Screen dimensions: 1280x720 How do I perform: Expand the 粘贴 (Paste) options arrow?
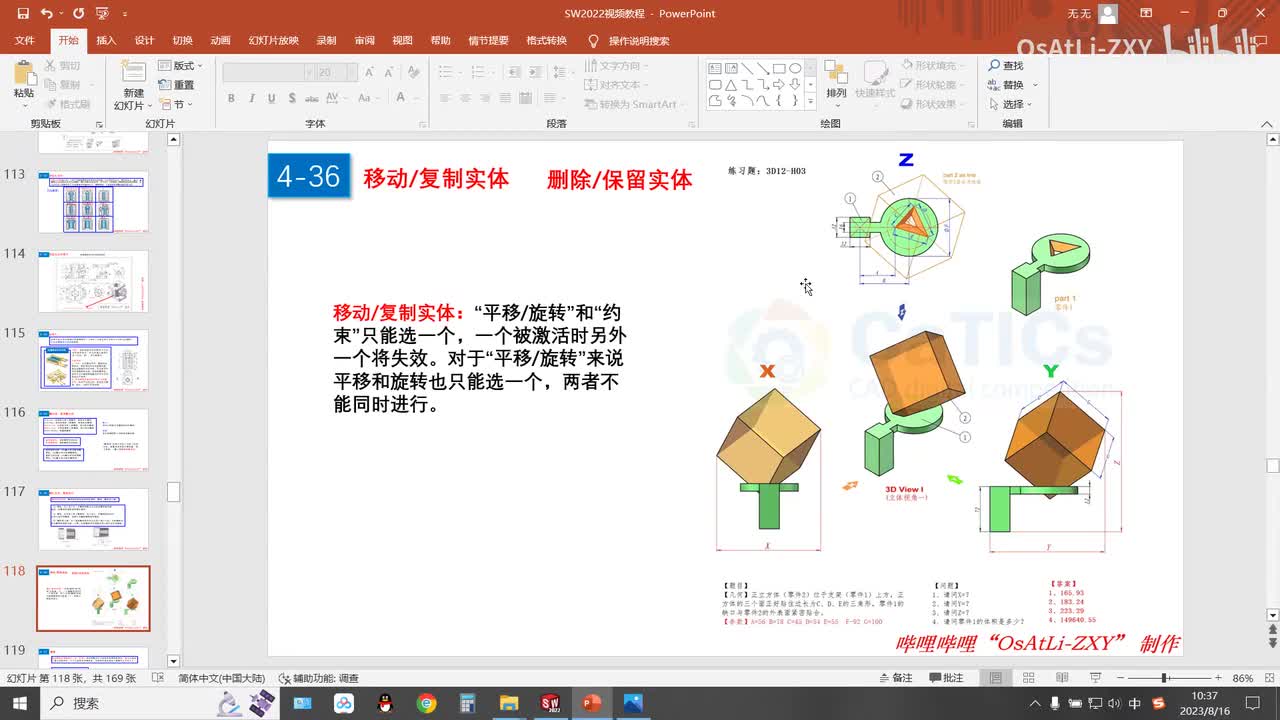23,104
